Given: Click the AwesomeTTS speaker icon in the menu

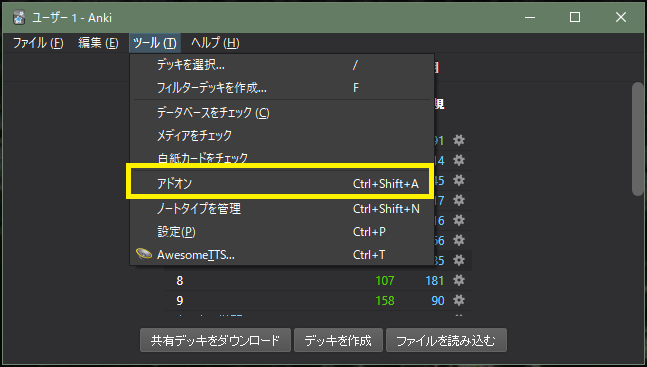Looking at the screenshot, I should (x=144, y=254).
